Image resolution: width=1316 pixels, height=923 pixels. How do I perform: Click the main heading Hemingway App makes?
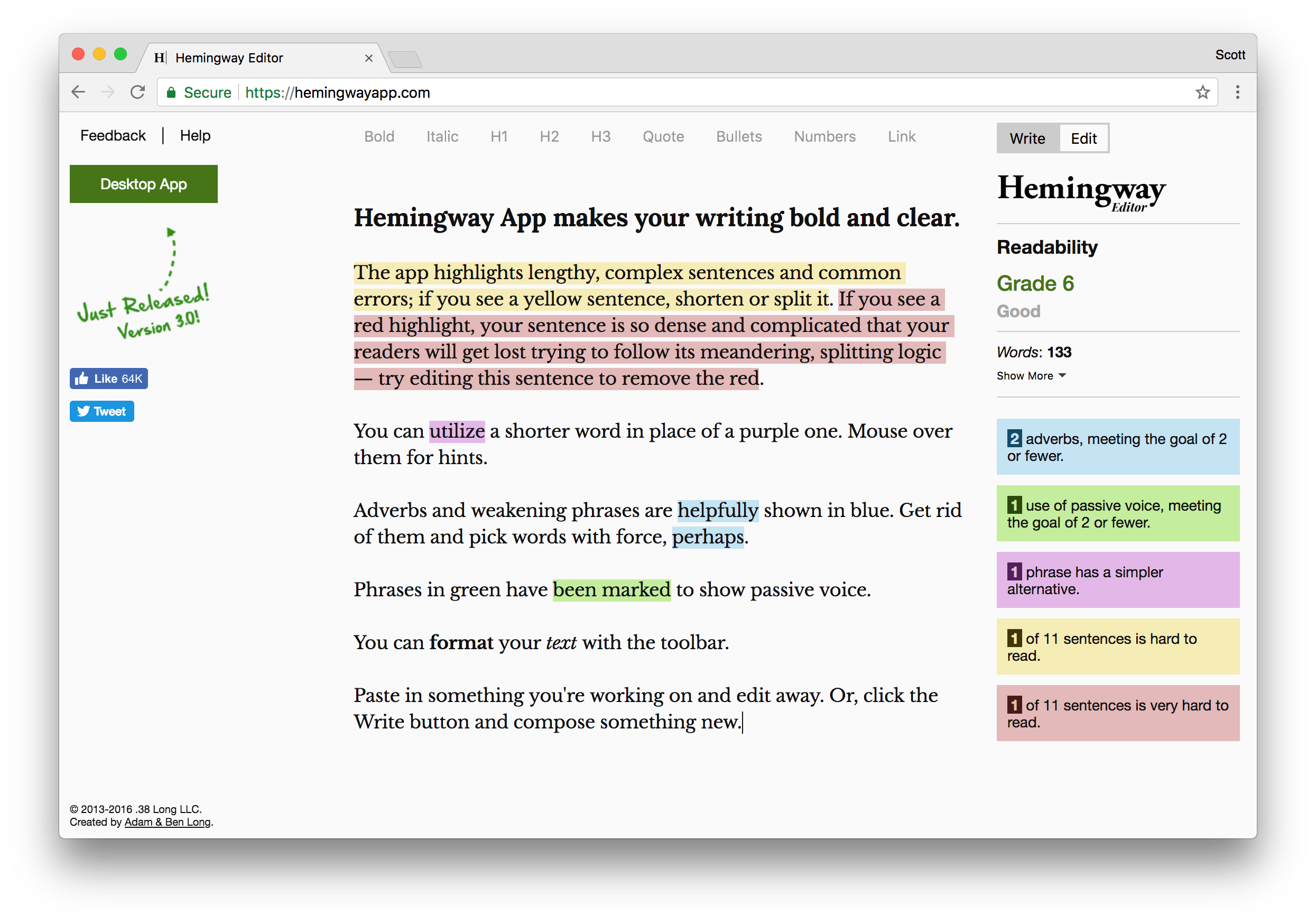[656, 218]
